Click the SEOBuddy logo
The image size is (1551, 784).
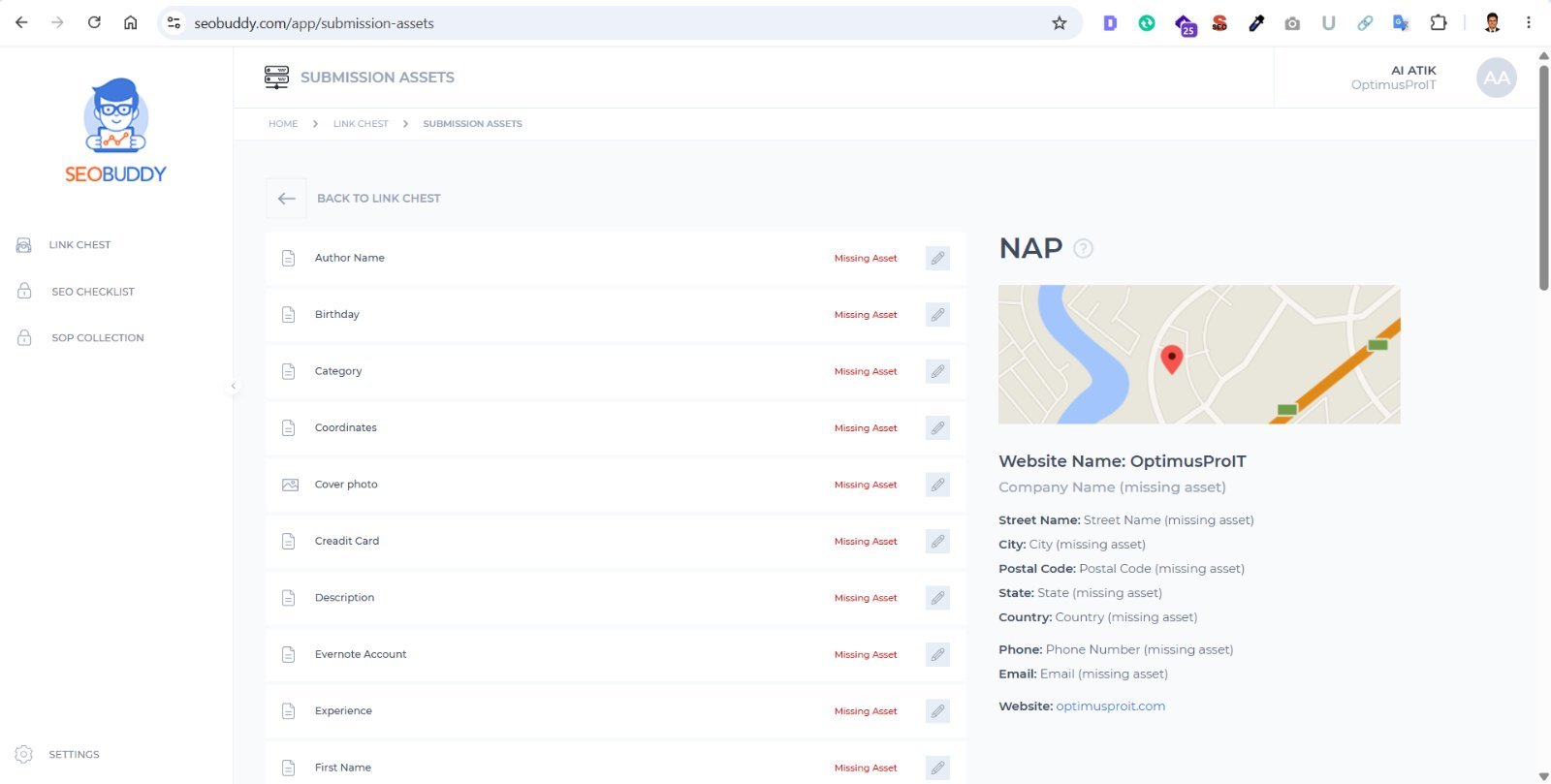pyautogui.click(x=115, y=130)
